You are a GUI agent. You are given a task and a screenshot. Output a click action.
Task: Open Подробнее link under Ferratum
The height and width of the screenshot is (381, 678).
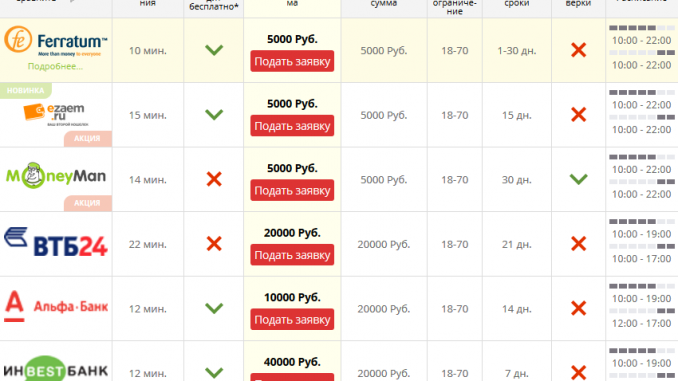pos(55,67)
